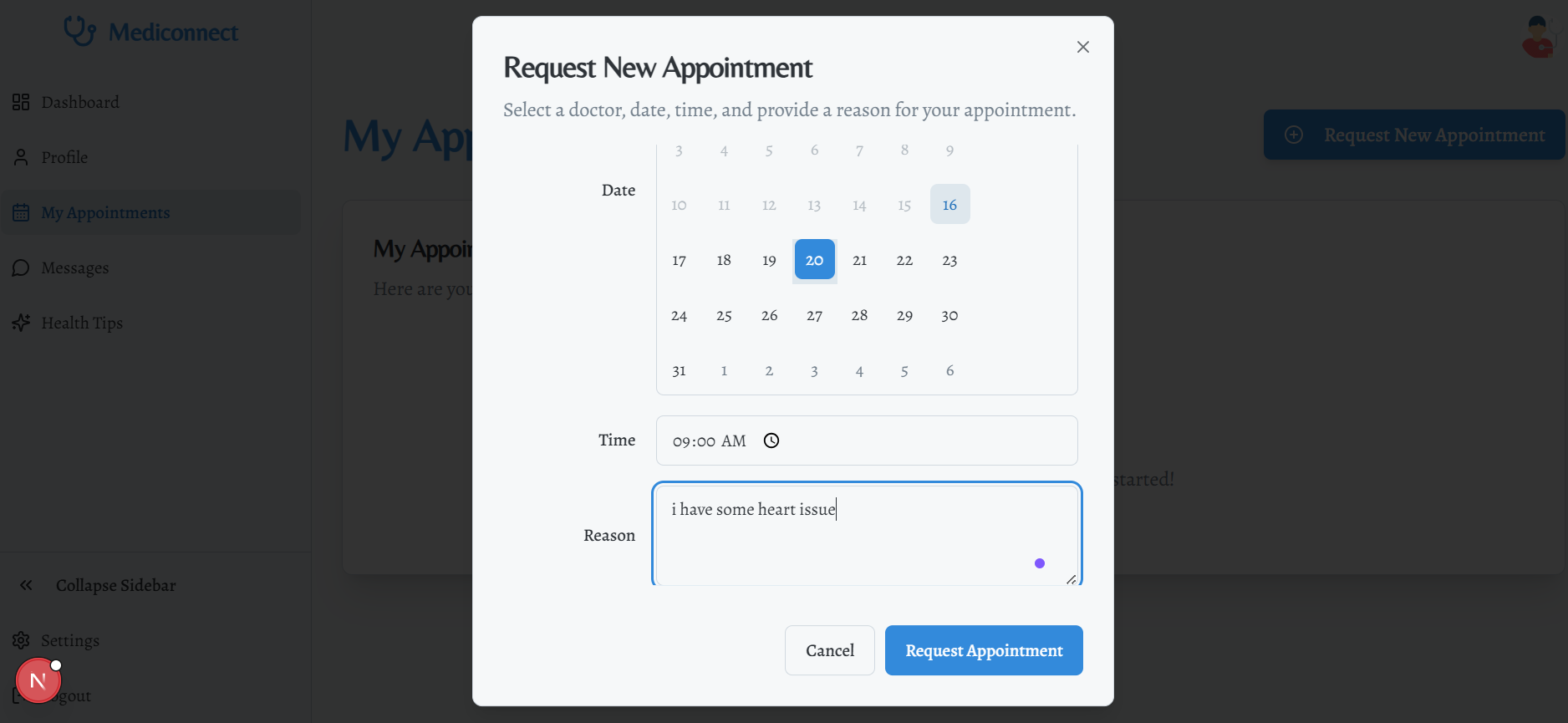Image resolution: width=1568 pixels, height=723 pixels.
Task: Close the Request New Appointment dialog
Action: (1082, 47)
